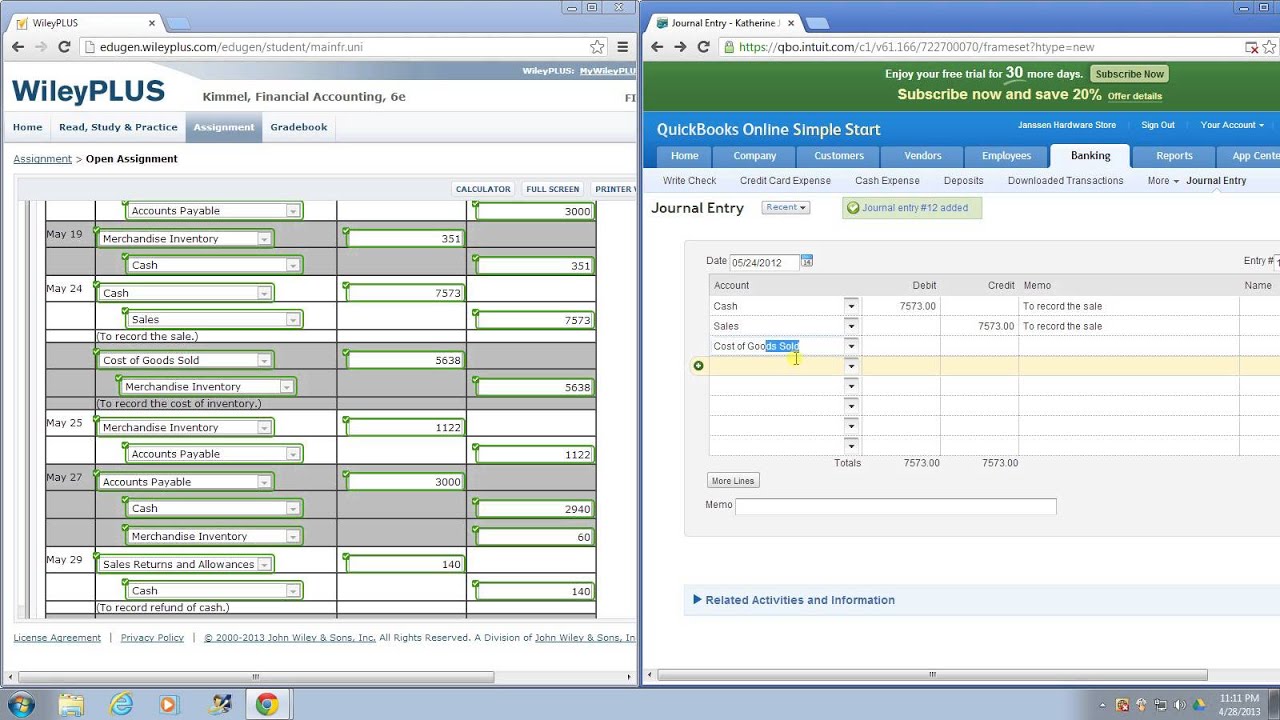Open Windows Explorer from the taskbar
Screen dimensions: 1280x720
pyautogui.click(x=73, y=704)
